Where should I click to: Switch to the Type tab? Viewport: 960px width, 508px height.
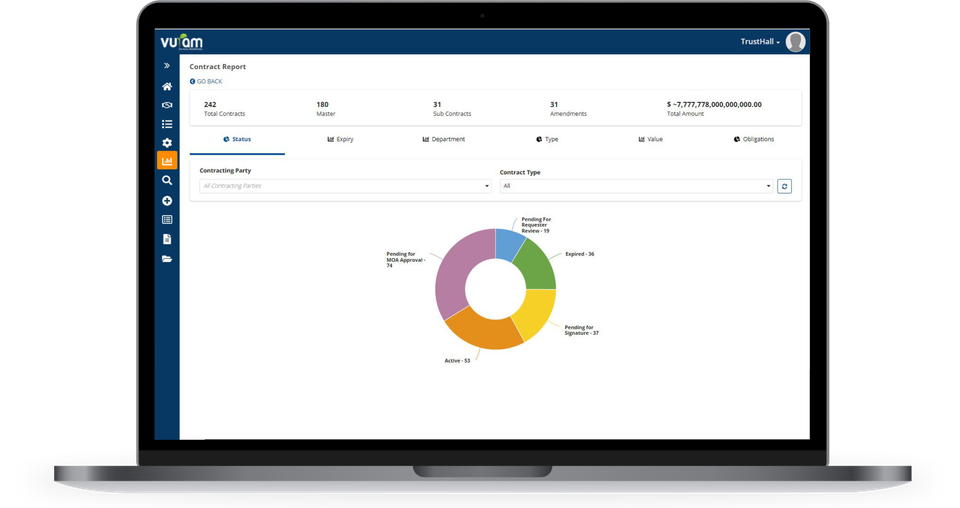pos(547,140)
